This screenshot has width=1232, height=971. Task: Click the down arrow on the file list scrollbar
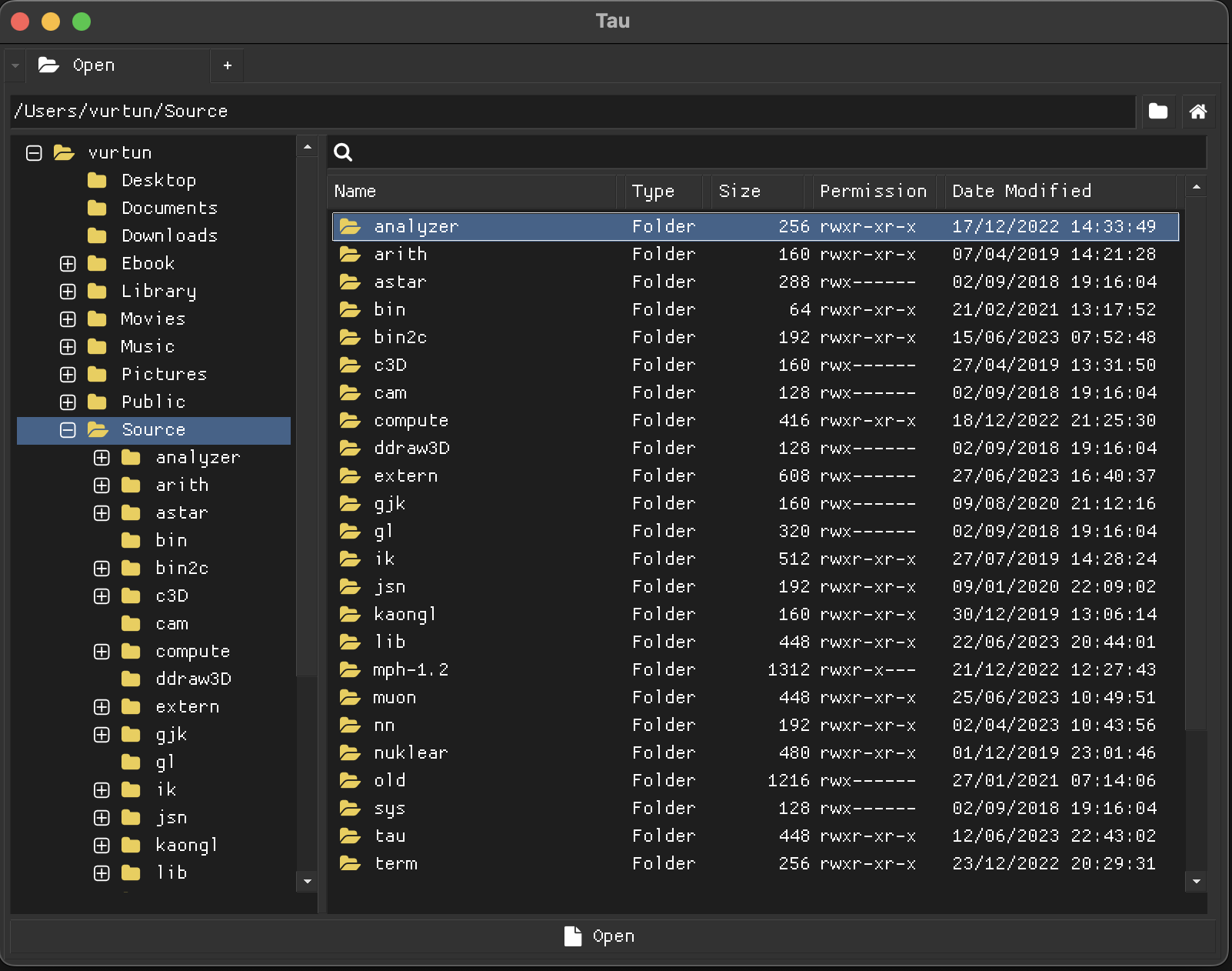click(1196, 880)
